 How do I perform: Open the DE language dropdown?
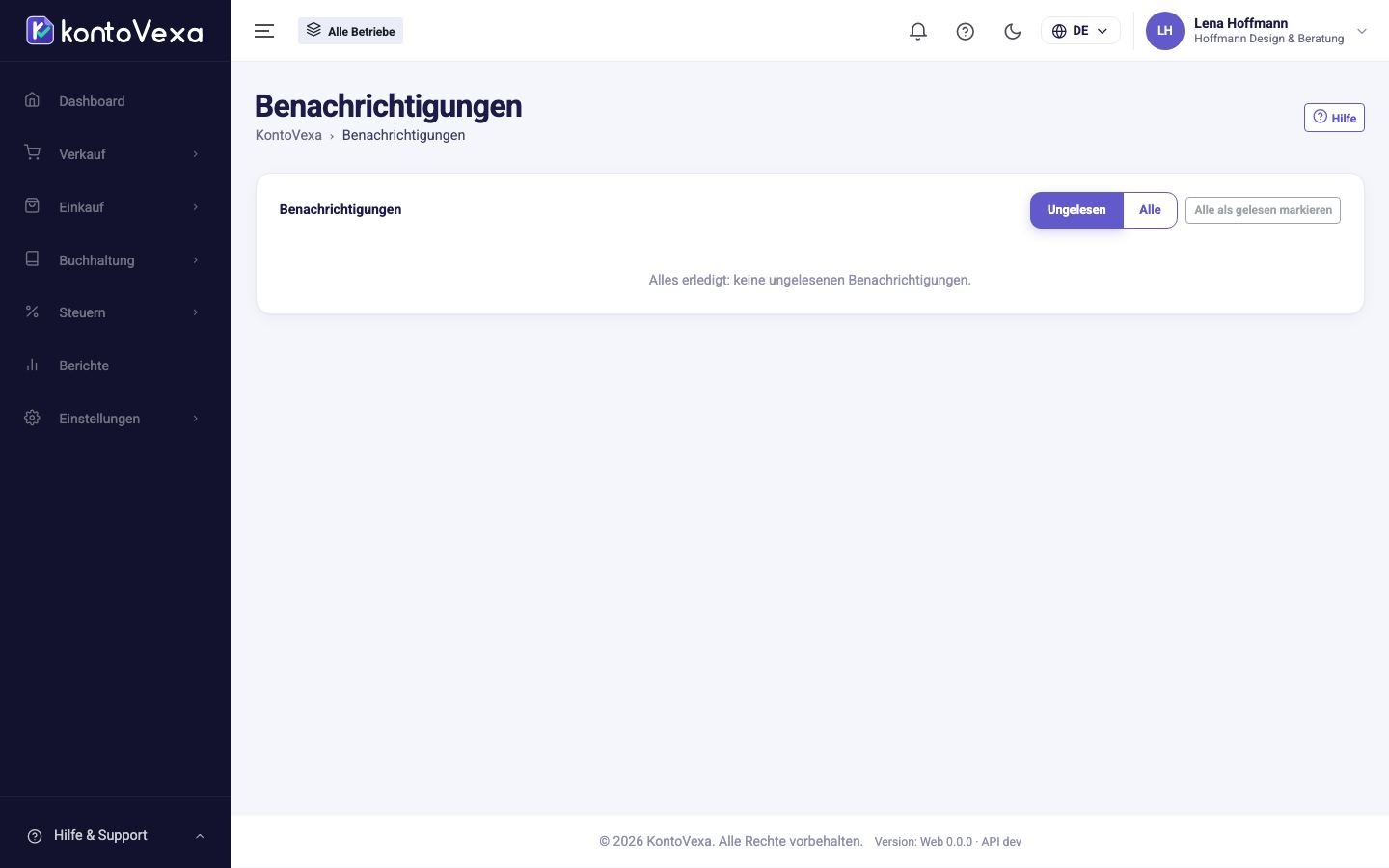pos(1080,31)
